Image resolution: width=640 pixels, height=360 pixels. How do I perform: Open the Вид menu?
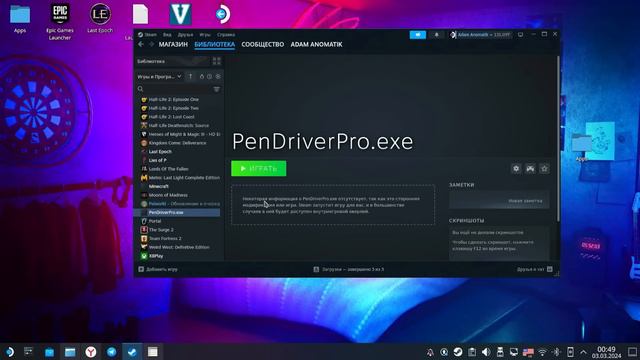(167, 35)
